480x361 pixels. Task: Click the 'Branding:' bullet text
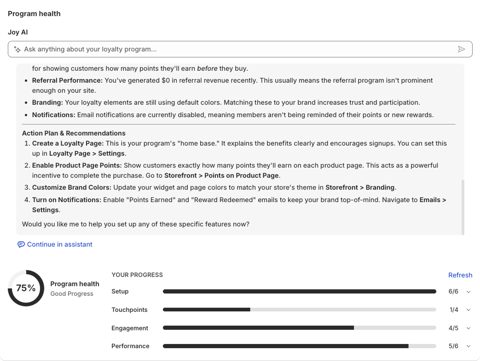[47, 102]
